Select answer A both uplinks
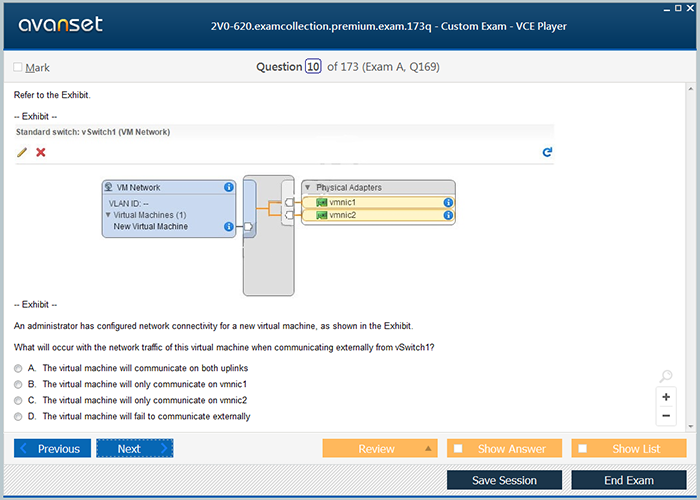 [18, 368]
